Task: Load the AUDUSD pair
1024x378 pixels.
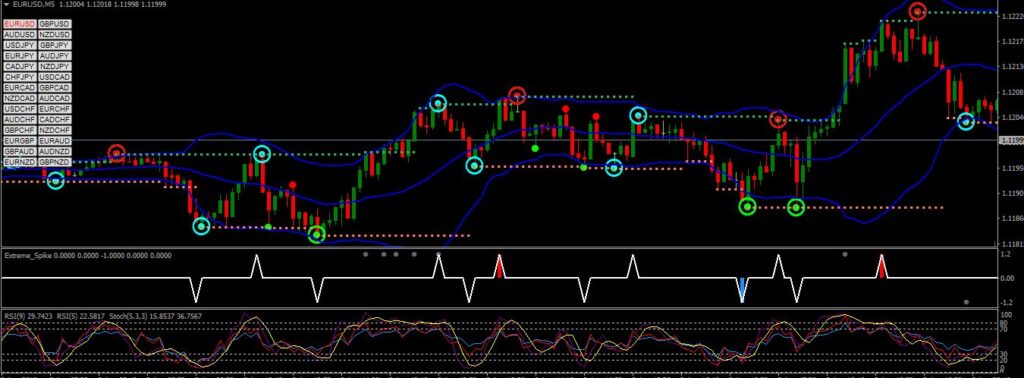Action: pyautogui.click(x=20, y=35)
